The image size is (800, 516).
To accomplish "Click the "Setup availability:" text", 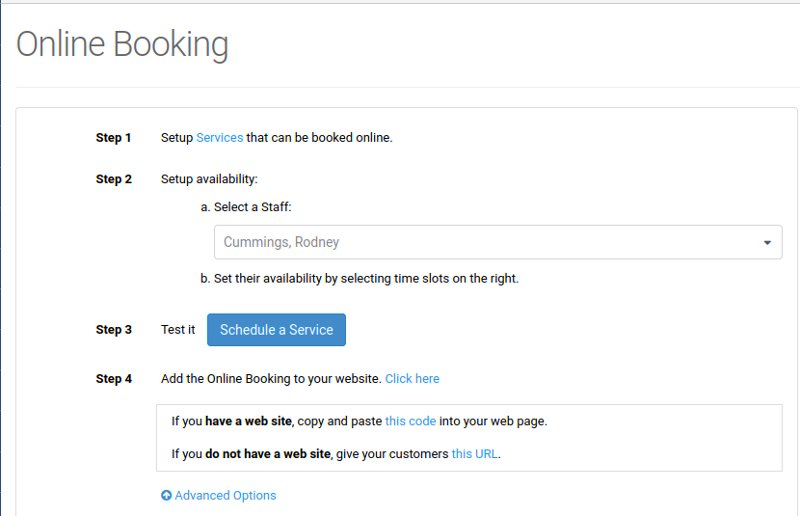I will (209, 180).
